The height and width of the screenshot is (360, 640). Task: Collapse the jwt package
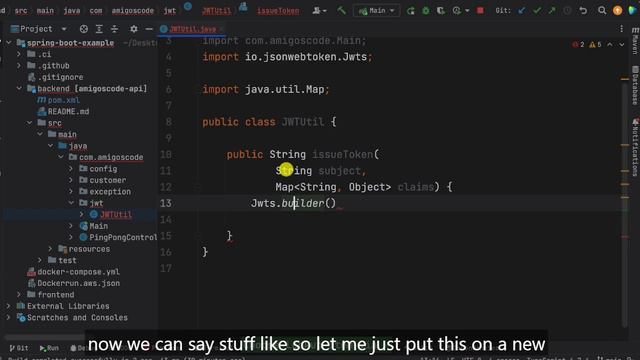pos(71,203)
